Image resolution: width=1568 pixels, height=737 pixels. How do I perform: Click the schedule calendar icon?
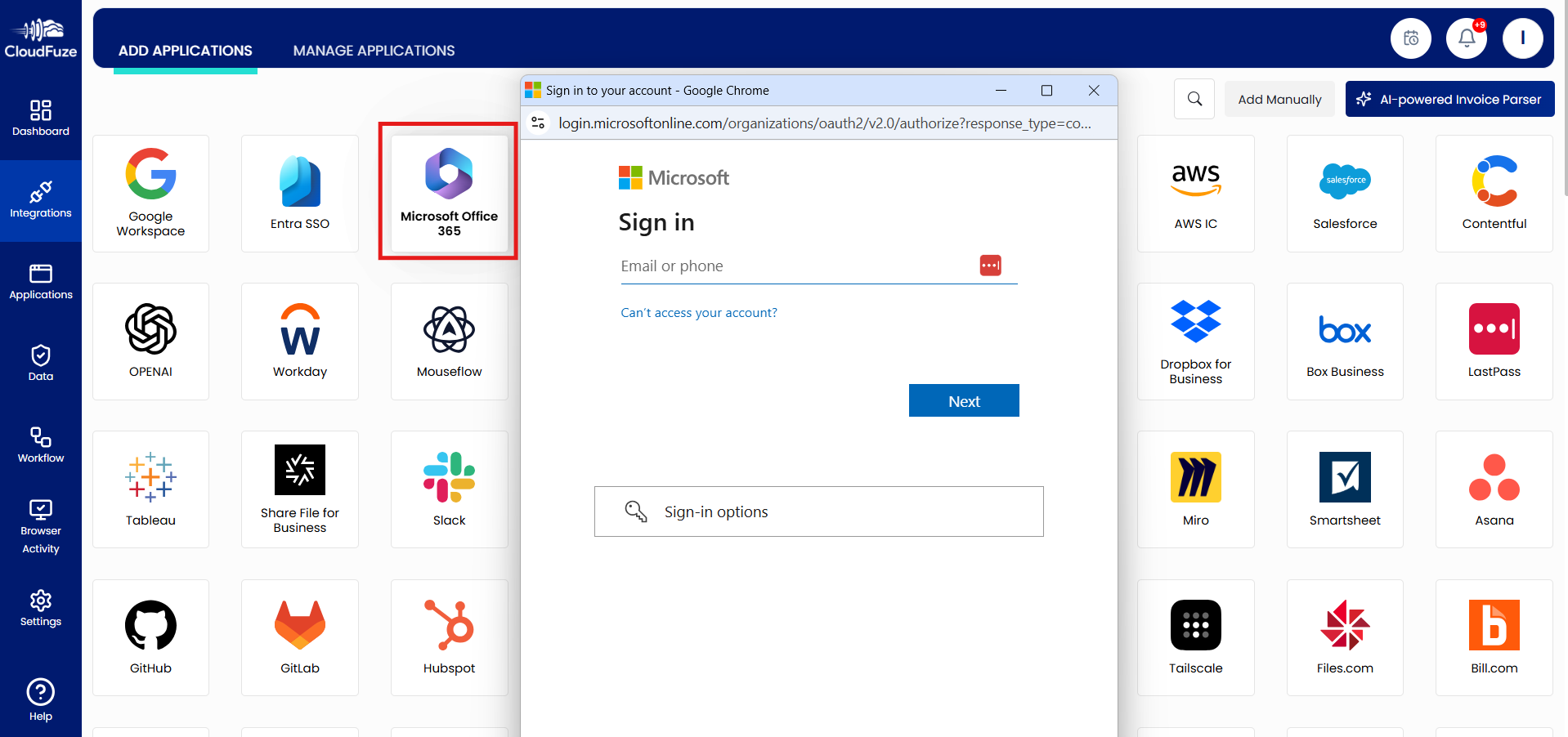pyautogui.click(x=1411, y=38)
